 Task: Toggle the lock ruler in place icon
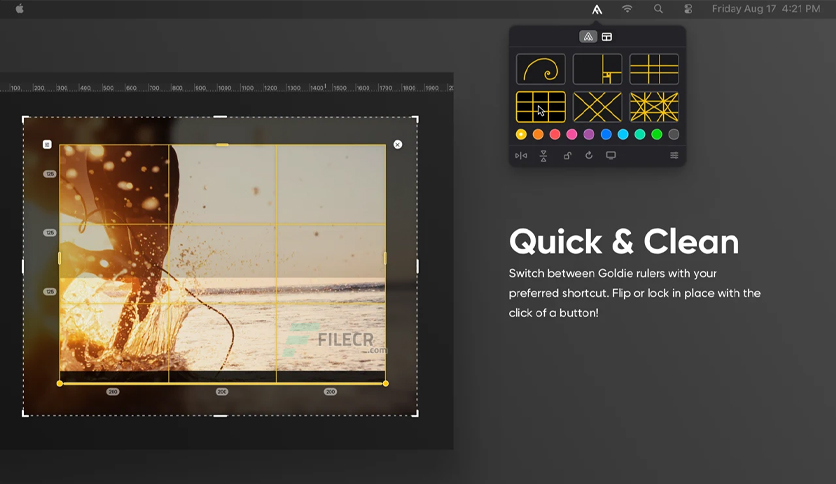click(567, 156)
